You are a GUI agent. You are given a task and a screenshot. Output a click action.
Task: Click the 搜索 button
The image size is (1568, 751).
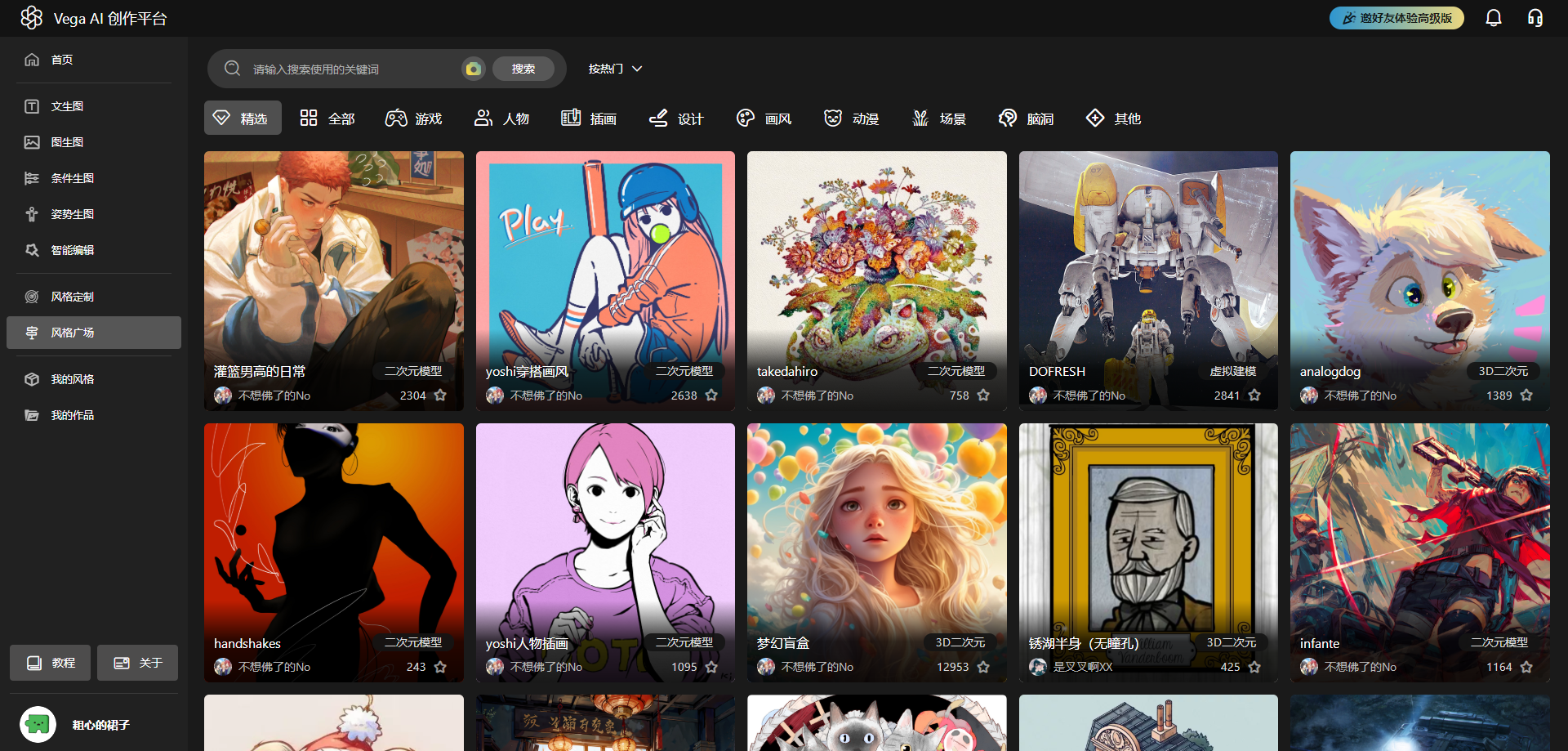523,69
